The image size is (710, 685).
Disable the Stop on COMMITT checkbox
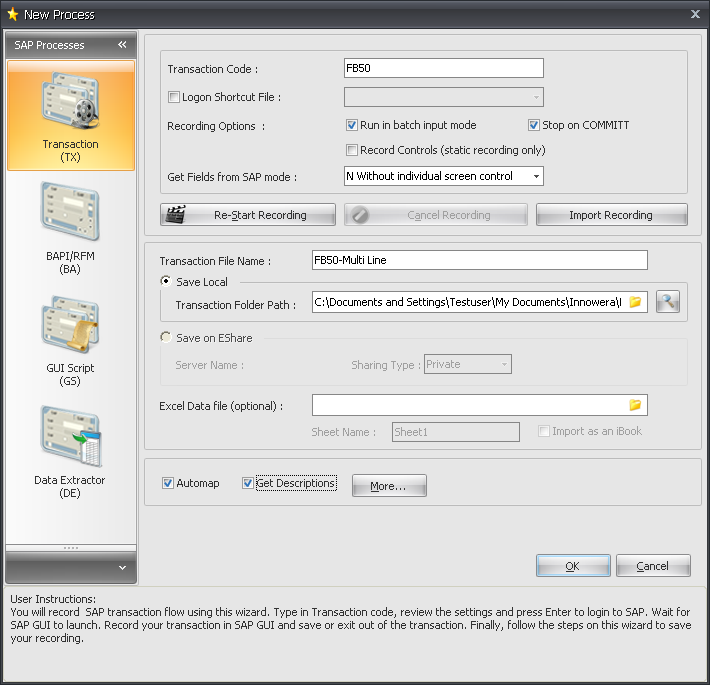[534, 126]
